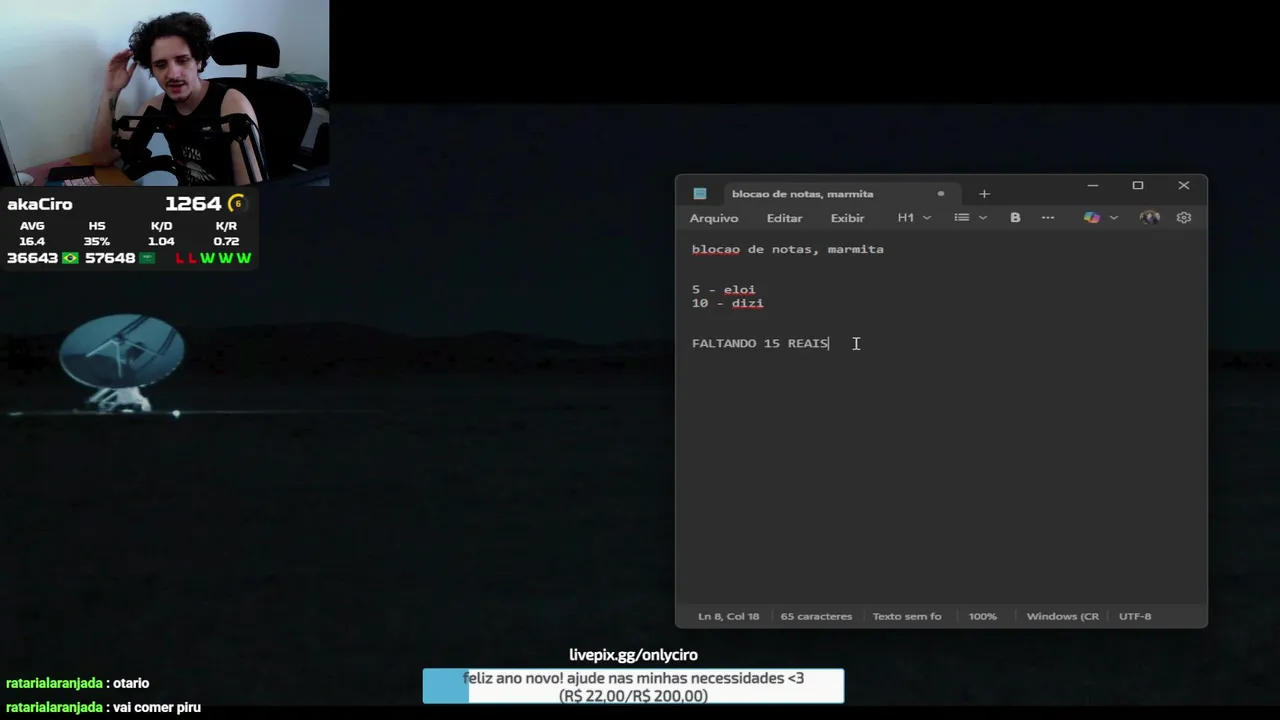The image size is (1280, 720).
Task: Open the Copilot icon in Notepad
Action: pyautogui.click(x=1091, y=218)
